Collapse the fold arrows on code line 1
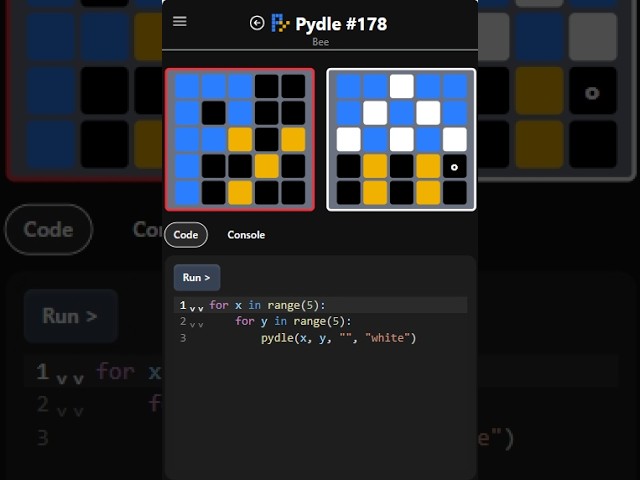640x480 pixels. [196, 307]
